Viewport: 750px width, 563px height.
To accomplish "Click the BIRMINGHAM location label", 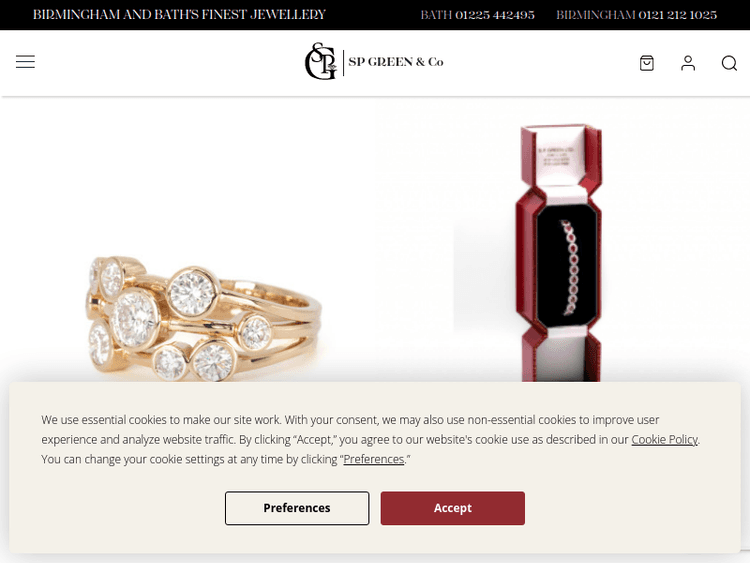I will pos(596,15).
